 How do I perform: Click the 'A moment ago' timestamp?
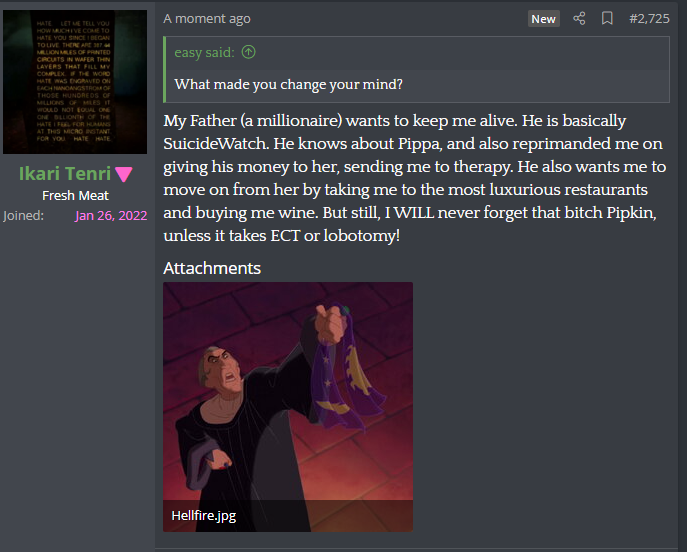(x=207, y=18)
